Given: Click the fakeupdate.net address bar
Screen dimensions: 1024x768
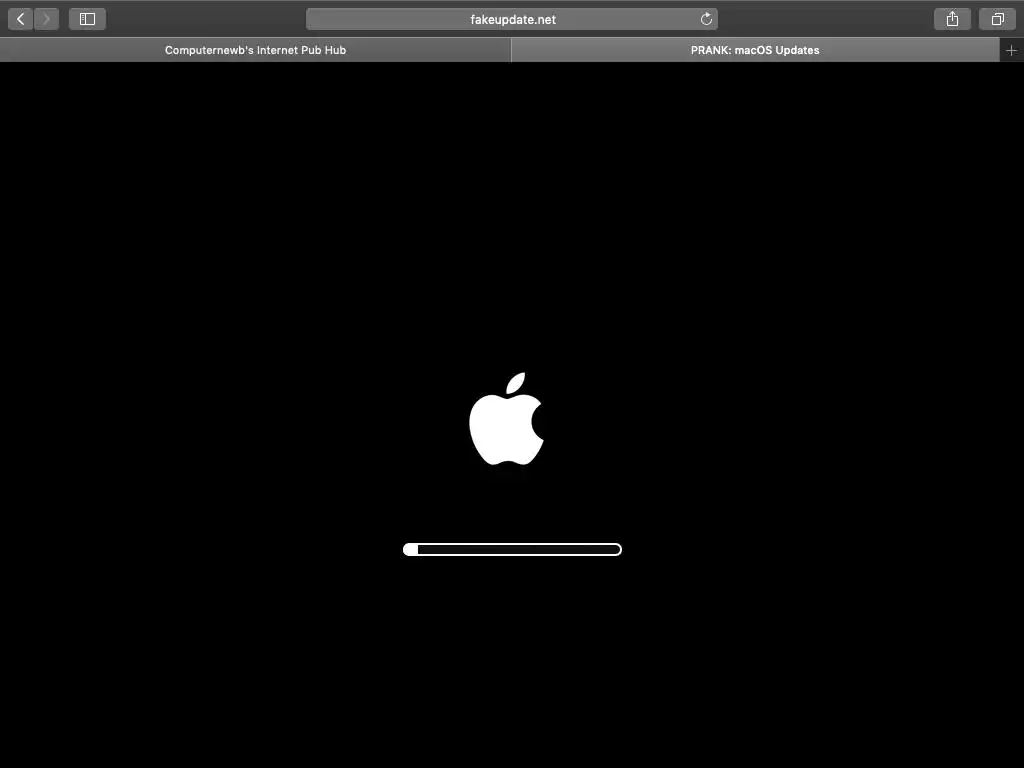Looking at the screenshot, I should [512, 19].
